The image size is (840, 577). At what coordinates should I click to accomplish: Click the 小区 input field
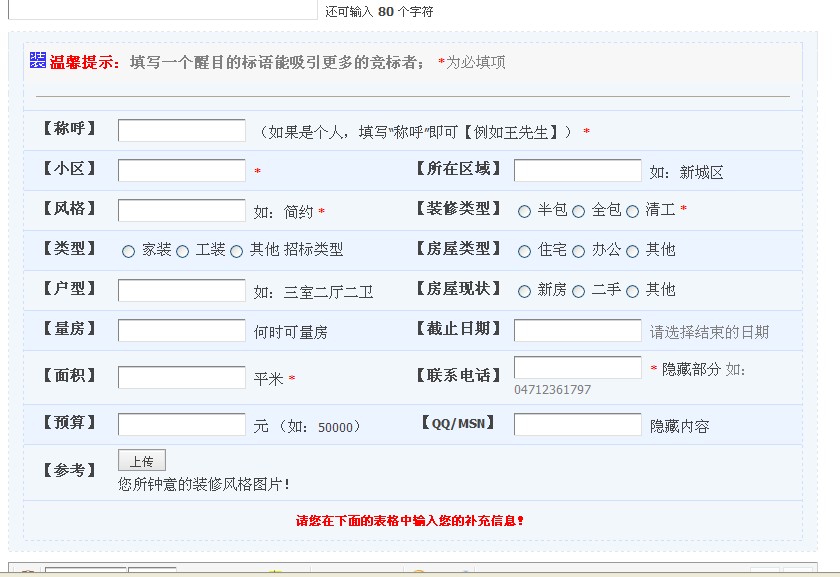182,170
